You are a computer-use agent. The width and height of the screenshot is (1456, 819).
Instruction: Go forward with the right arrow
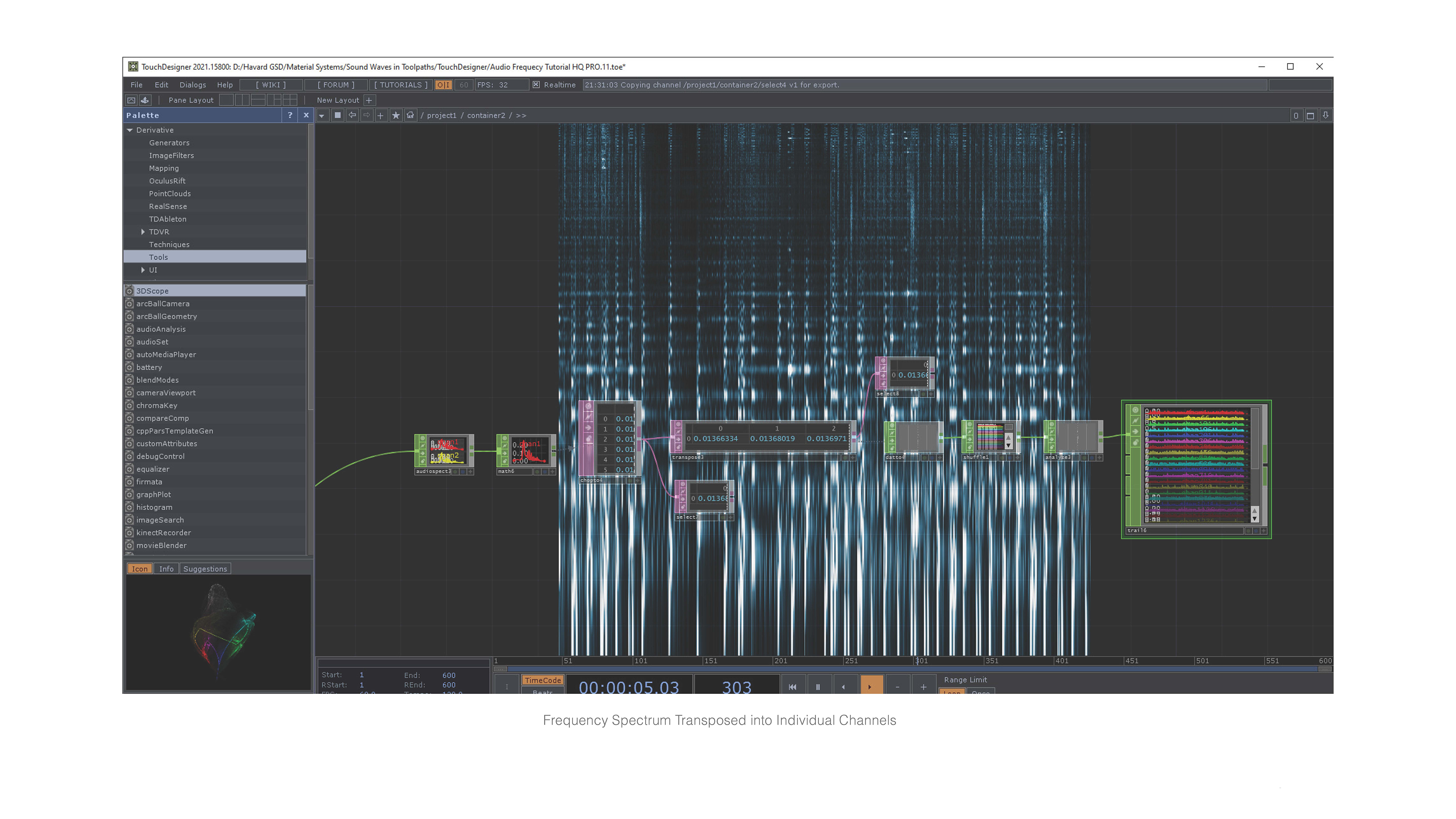(x=366, y=115)
